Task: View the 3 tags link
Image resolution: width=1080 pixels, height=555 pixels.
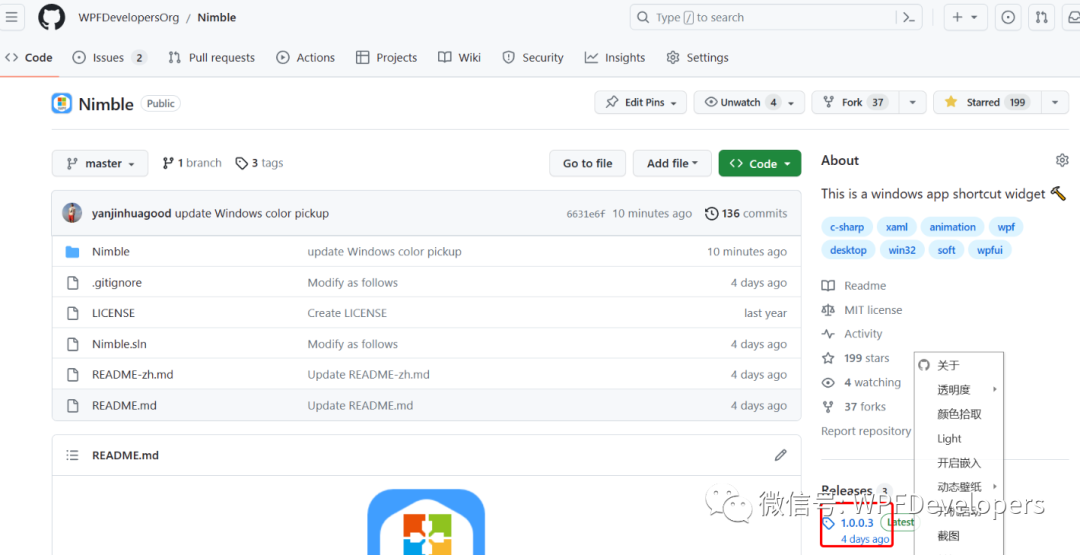Action: coord(259,163)
